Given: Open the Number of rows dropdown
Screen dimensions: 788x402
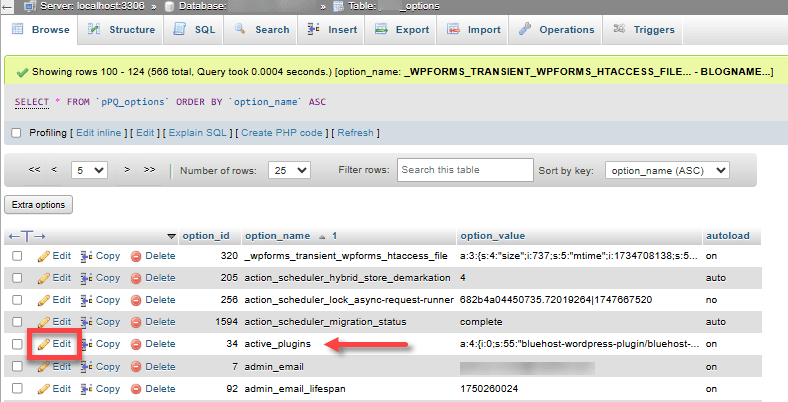Looking at the screenshot, I should (x=291, y=171).
